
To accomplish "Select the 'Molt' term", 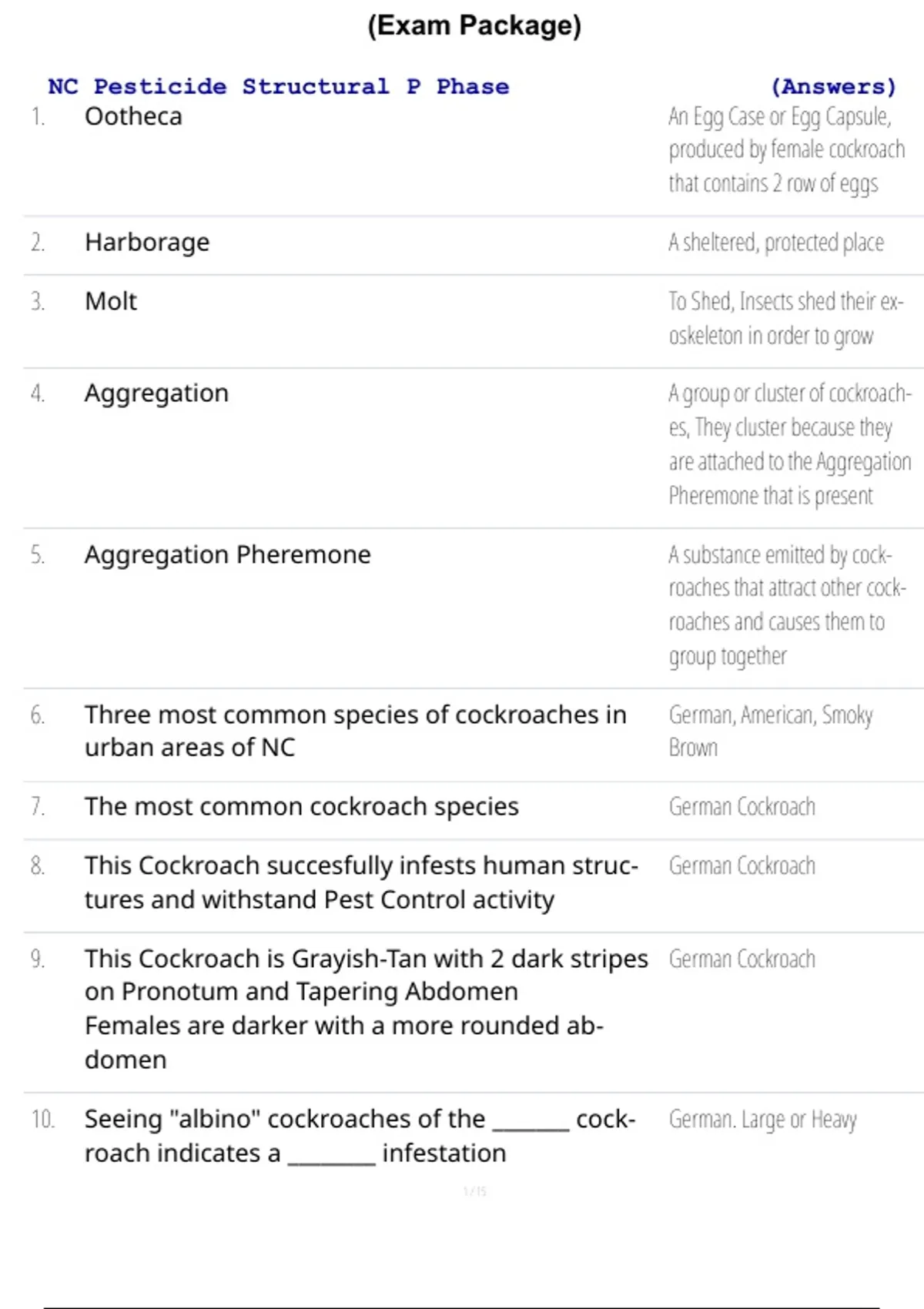I will 111,301.
